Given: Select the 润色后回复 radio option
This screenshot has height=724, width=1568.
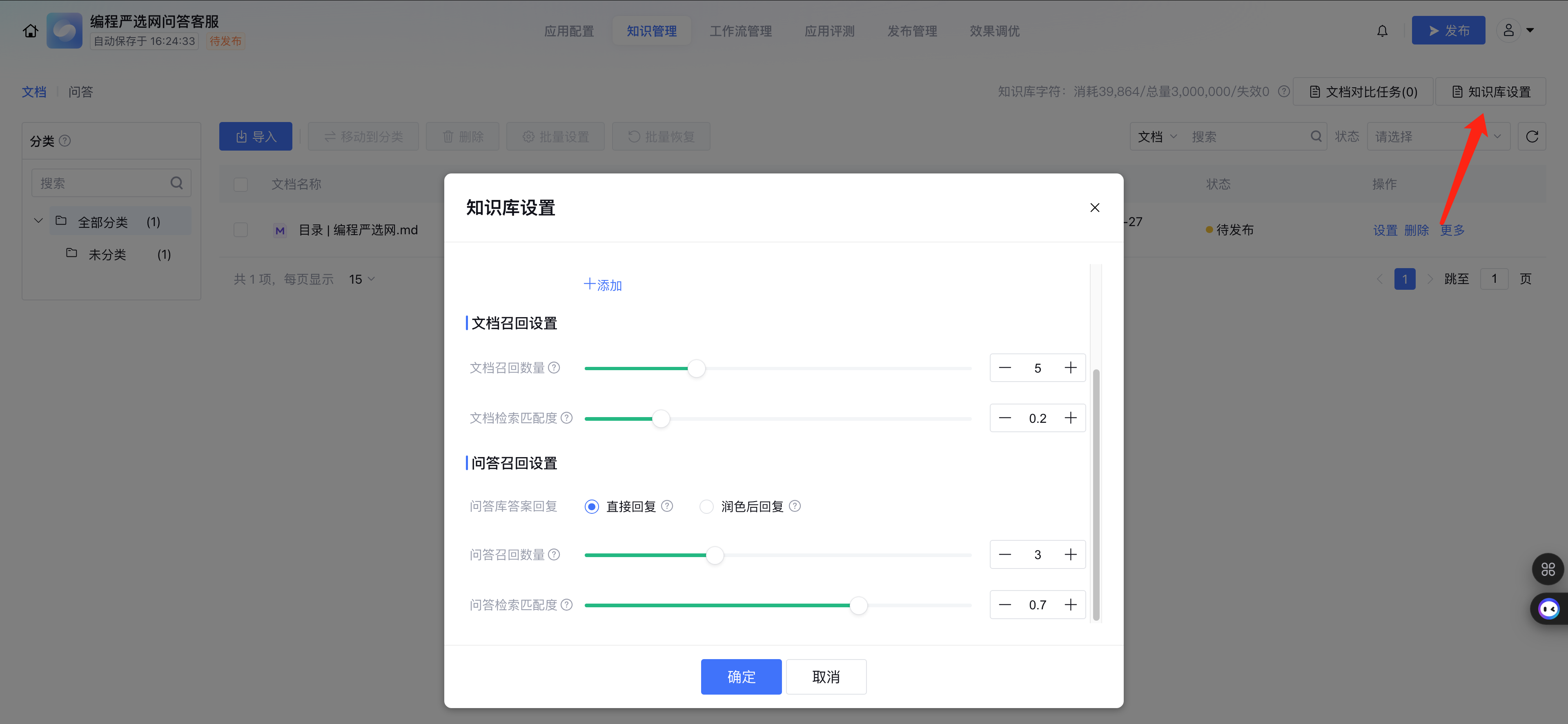Looking at the screenshot, I should pos(706,507).
